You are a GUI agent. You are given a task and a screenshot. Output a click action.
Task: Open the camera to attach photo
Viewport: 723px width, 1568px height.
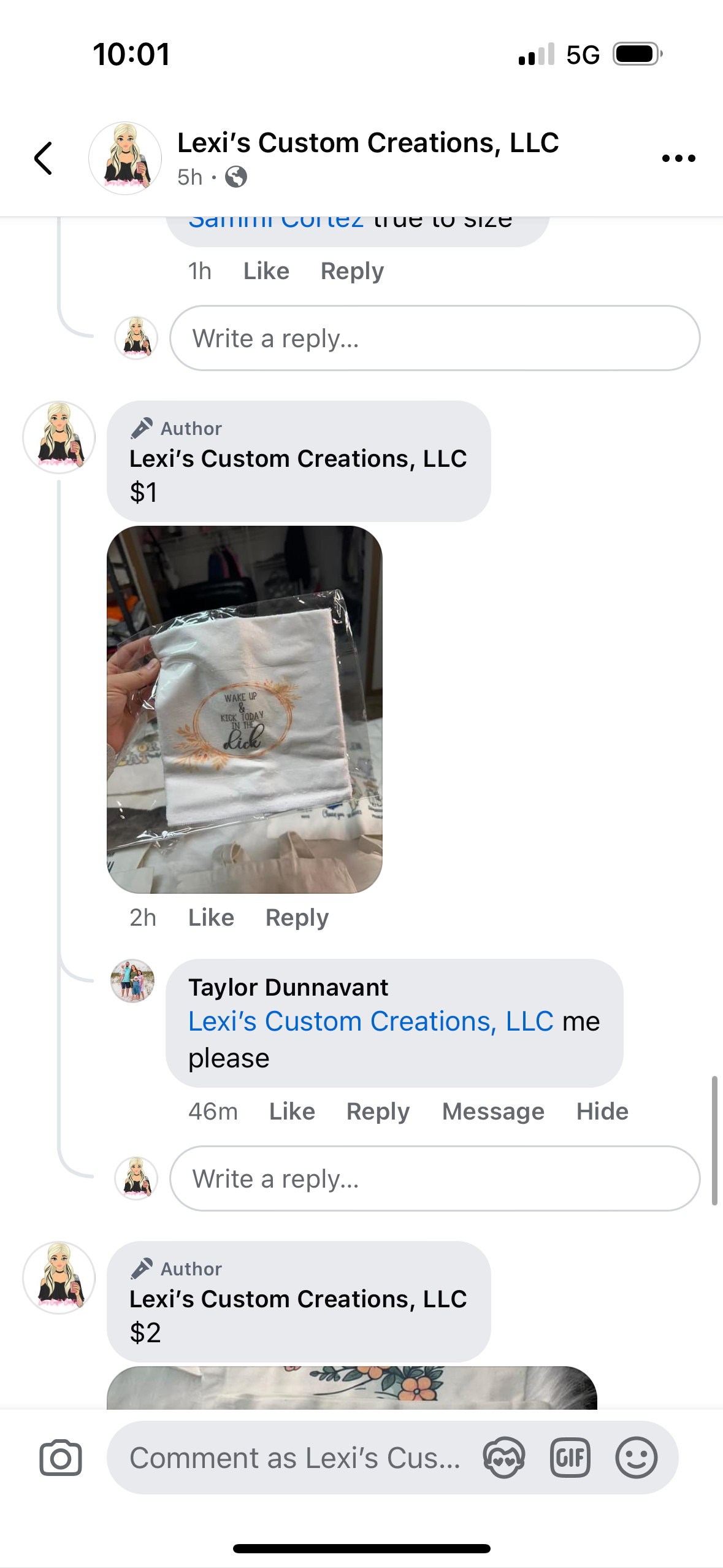click(x=61, y=1458)
